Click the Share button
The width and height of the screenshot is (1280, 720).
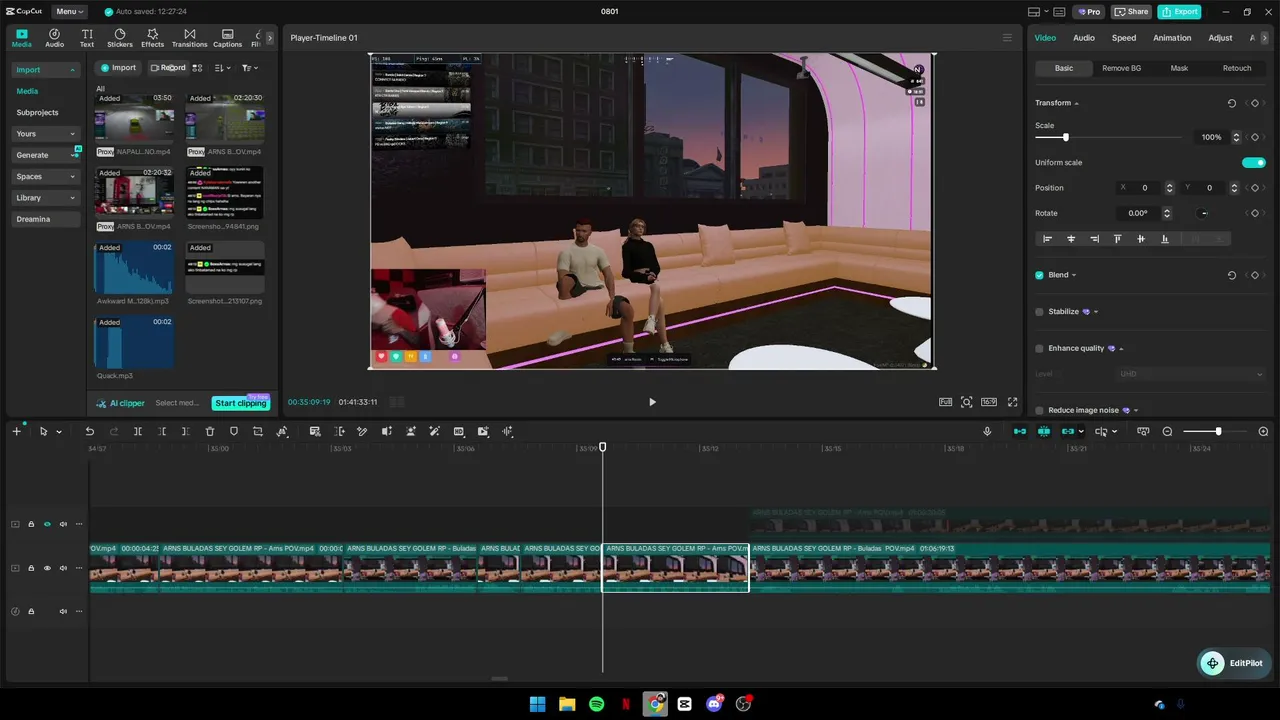pyautogui.click(x=1131, y=12)
